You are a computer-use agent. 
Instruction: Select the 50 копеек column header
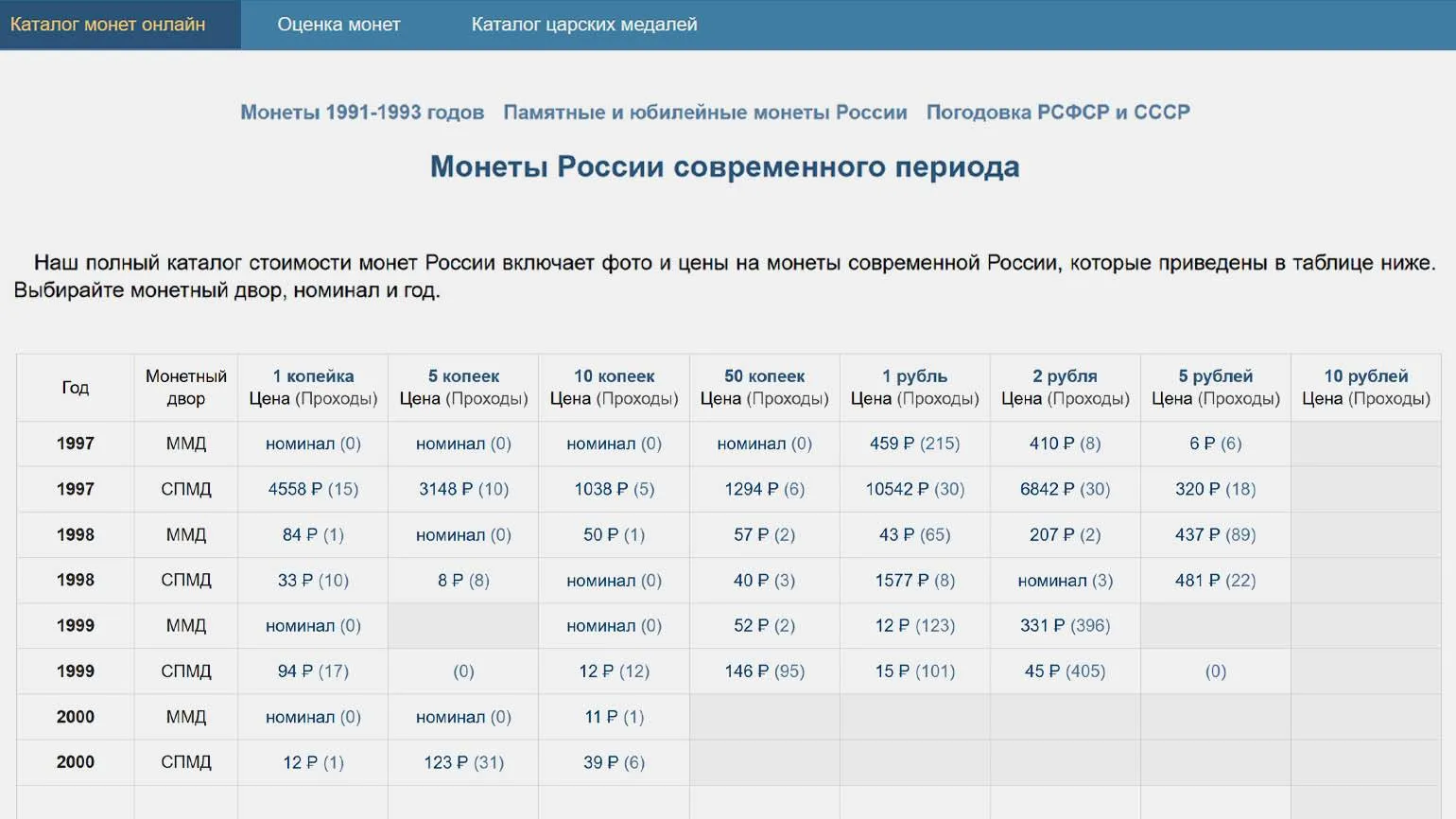pos(764,376)
